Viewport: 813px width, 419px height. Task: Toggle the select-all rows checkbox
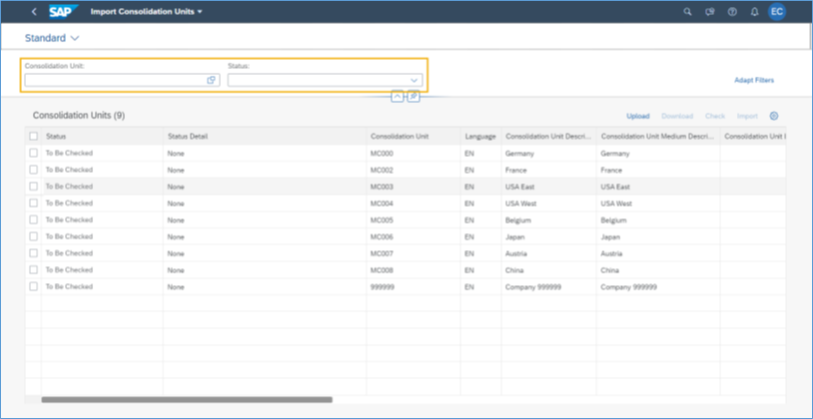34,136
